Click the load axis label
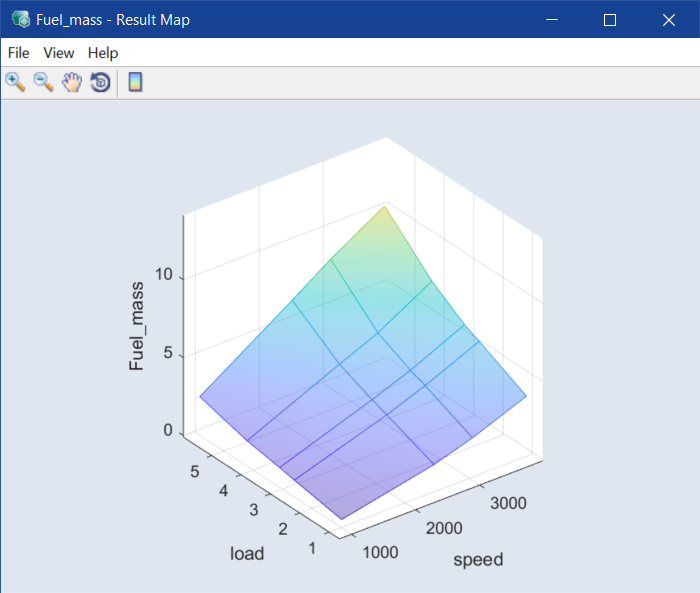This screenshot has width=700, height=593. [247, 553]
